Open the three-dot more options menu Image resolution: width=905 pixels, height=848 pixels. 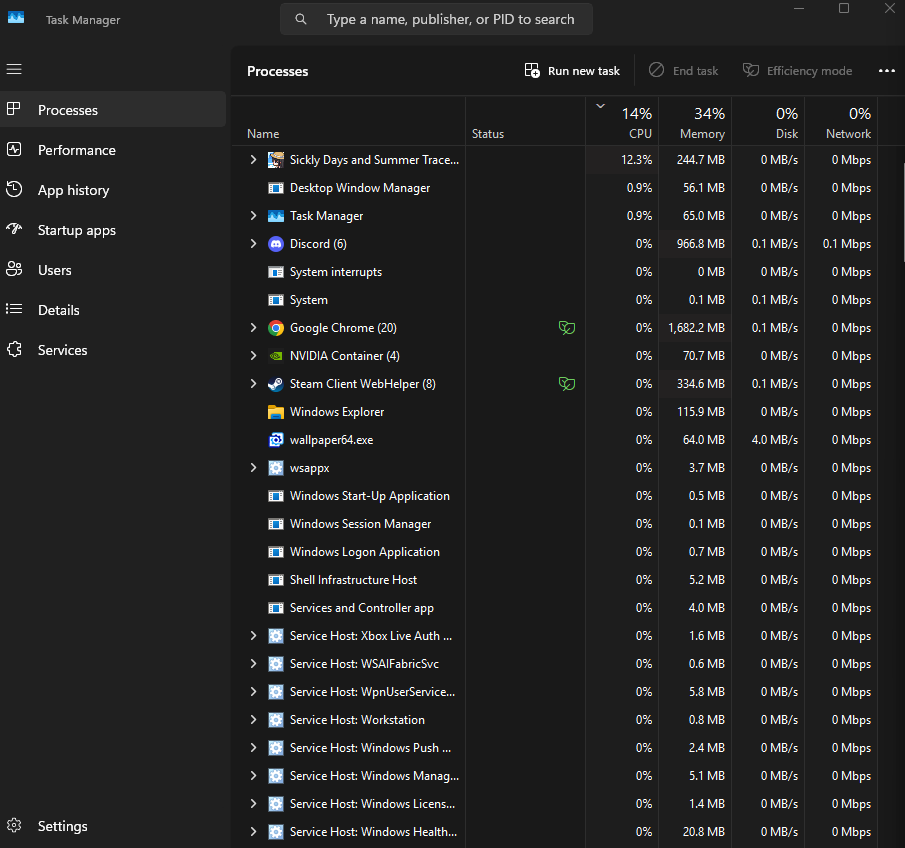887,70
